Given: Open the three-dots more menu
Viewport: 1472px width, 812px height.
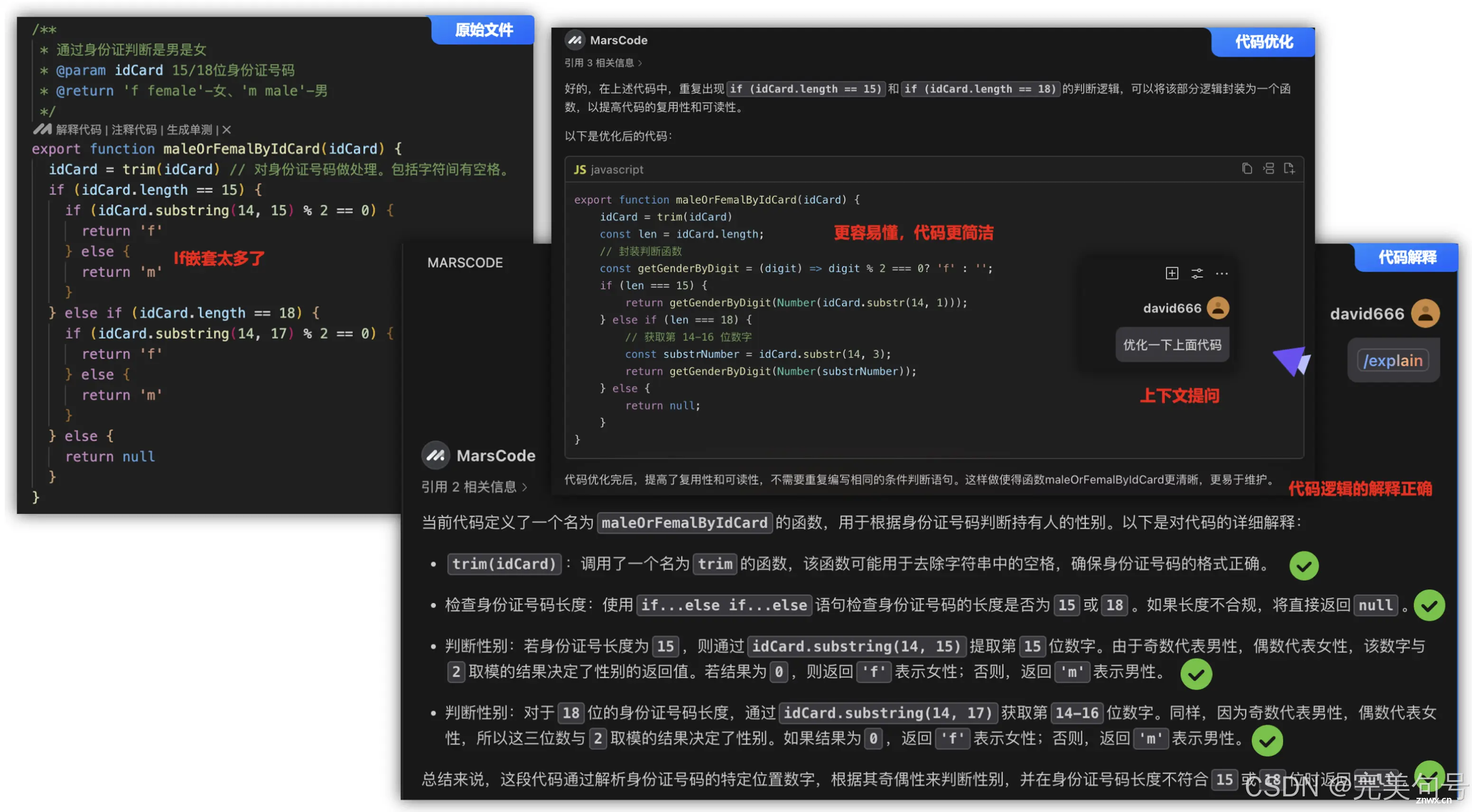Looking at the screenshot, I should [x=1222, y=274].
